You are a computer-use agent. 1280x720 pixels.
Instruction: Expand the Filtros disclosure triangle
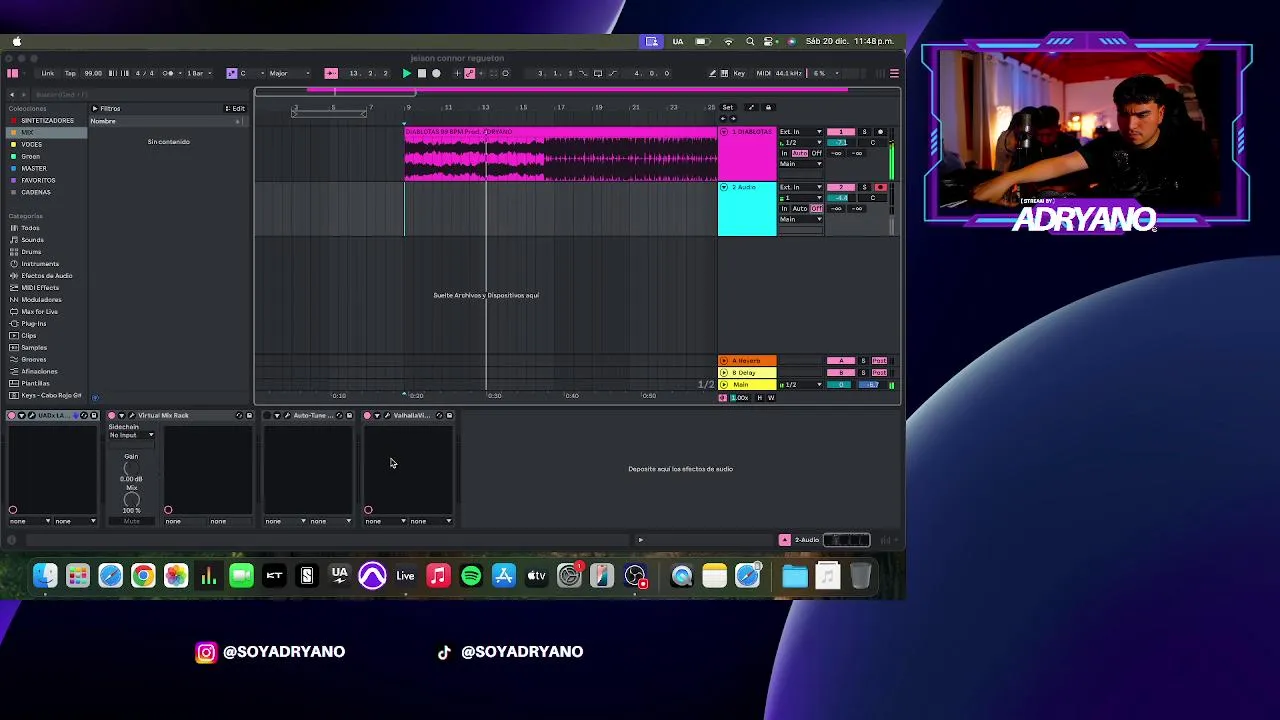click(x=95, y=108)
